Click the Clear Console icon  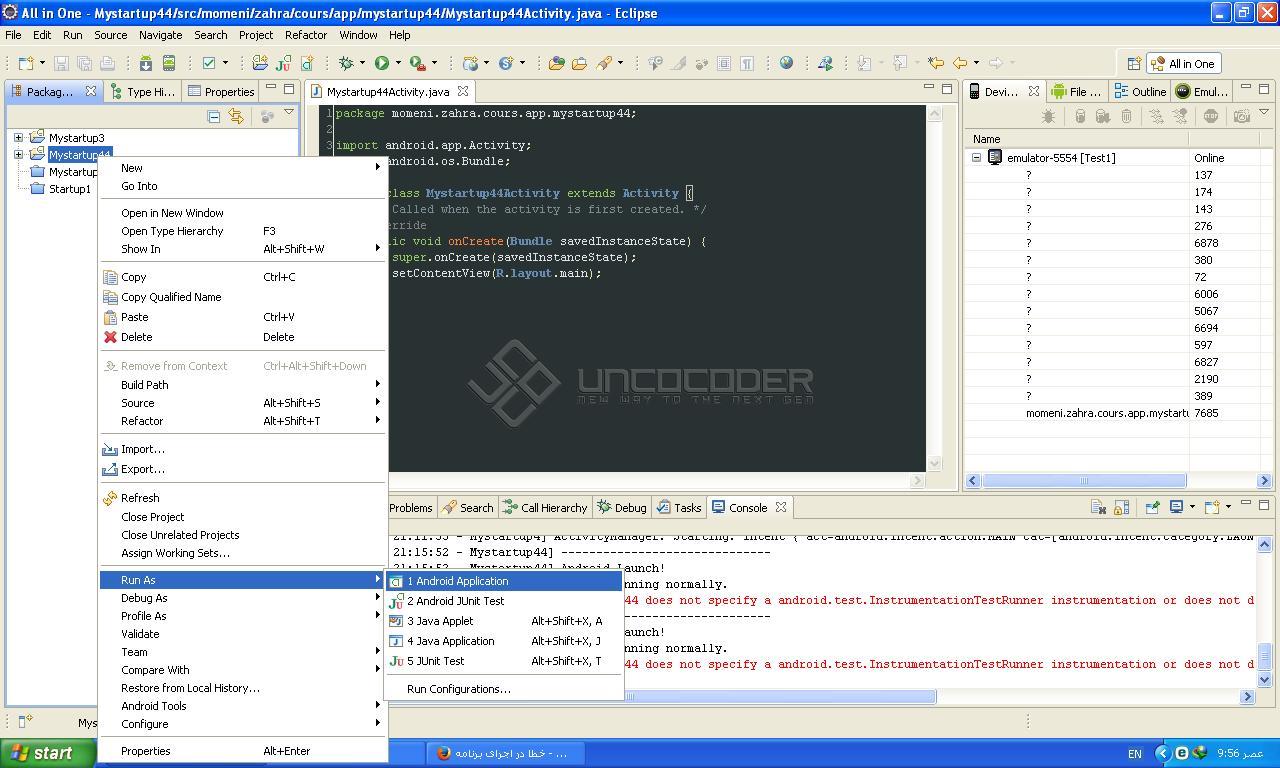pyautogui.click(x=1097, y=507)
